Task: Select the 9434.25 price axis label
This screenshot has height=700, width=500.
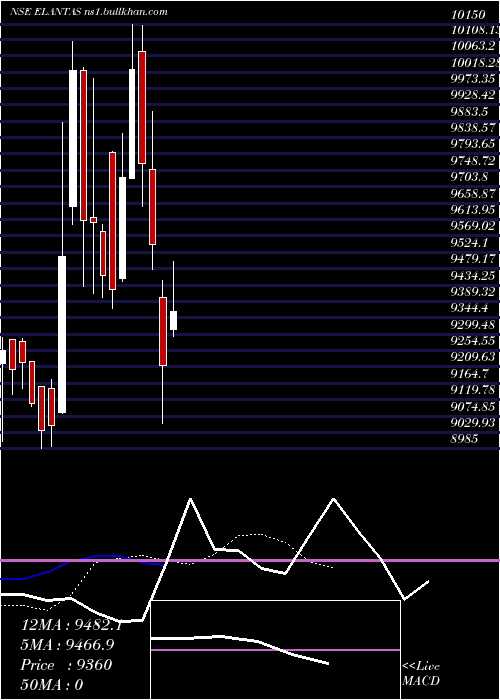Action: [473, 275]
